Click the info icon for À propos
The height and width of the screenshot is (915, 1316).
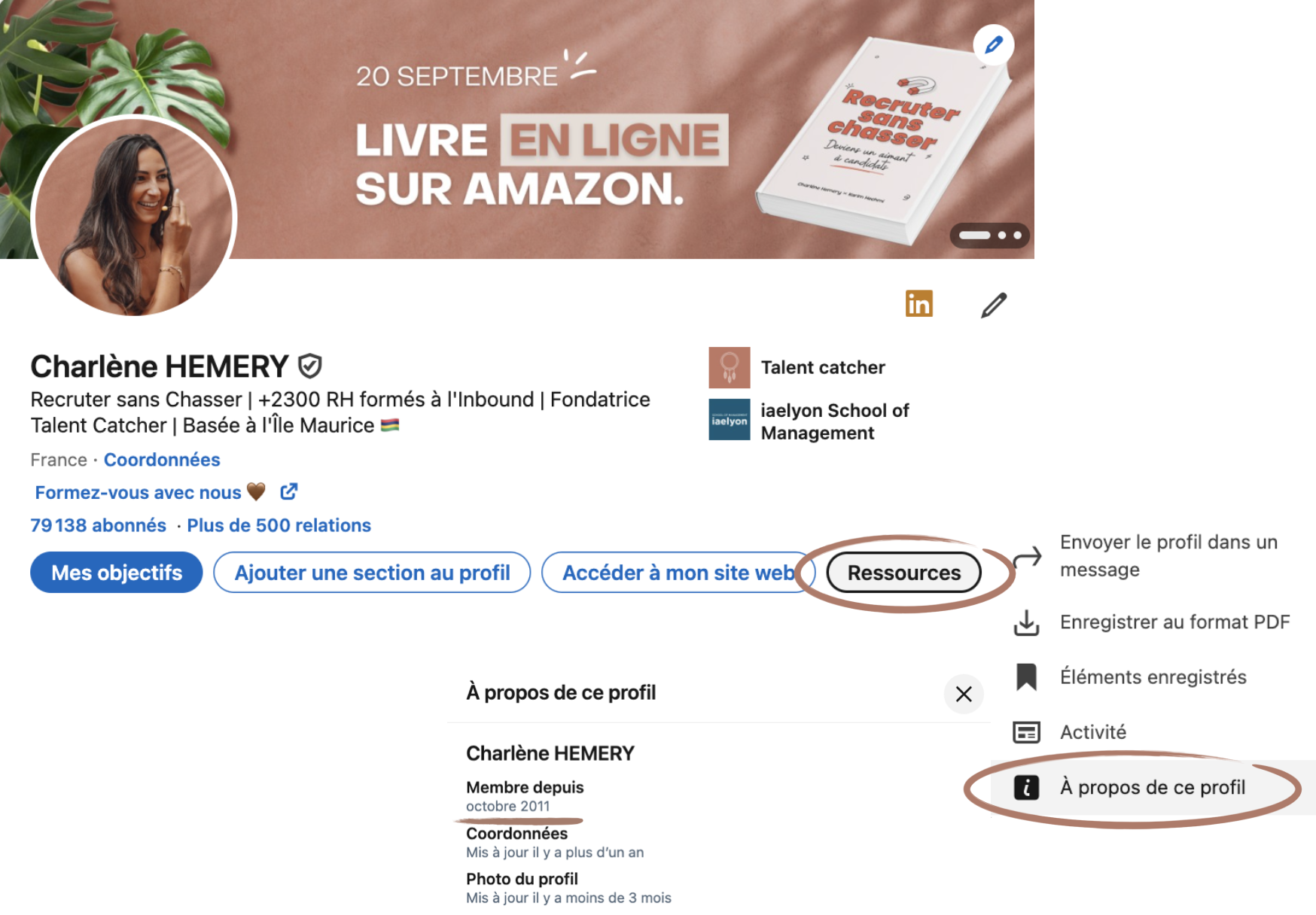(1026, 787)
